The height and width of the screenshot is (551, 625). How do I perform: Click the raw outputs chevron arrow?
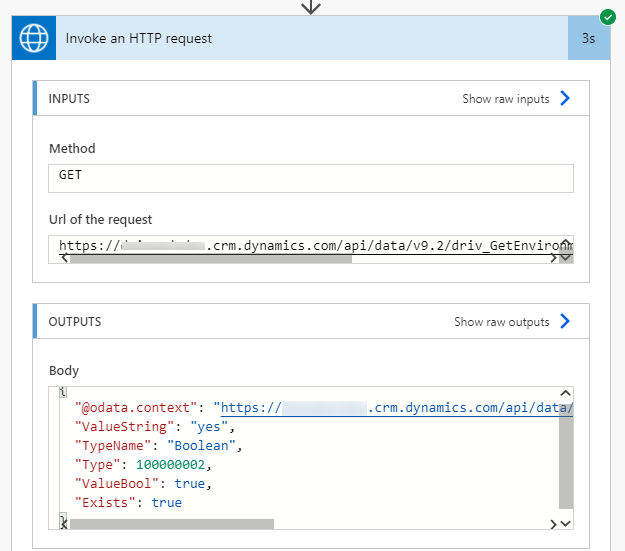[x=565, y=321]
